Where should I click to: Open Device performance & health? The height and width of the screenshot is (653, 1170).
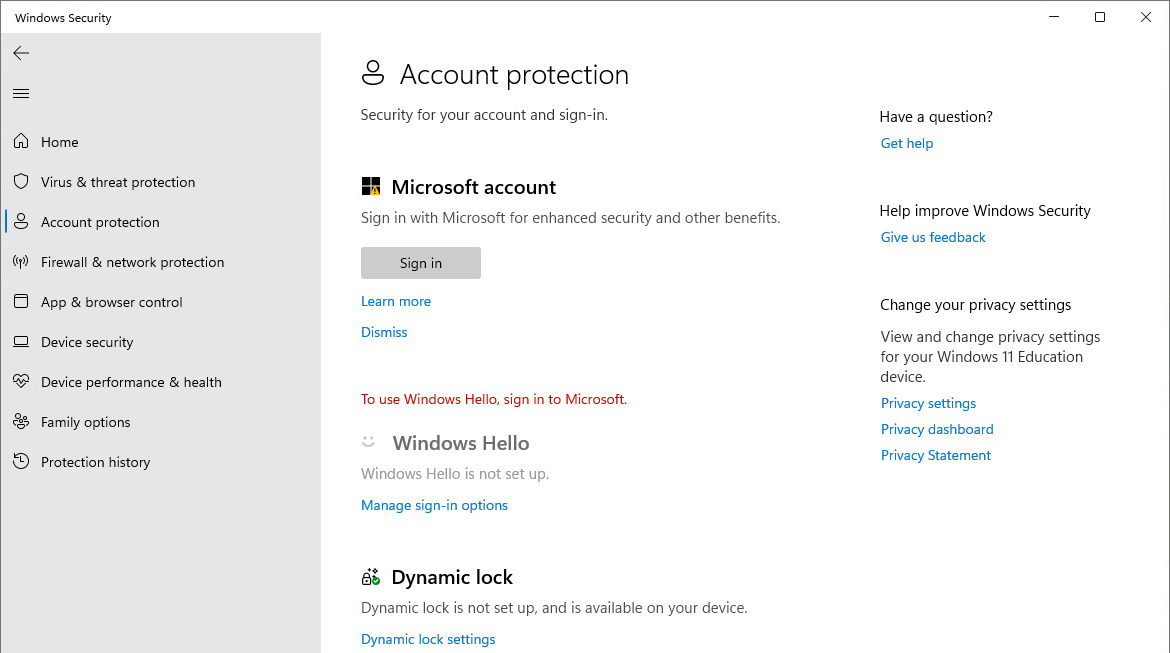(x=130, y=381)
